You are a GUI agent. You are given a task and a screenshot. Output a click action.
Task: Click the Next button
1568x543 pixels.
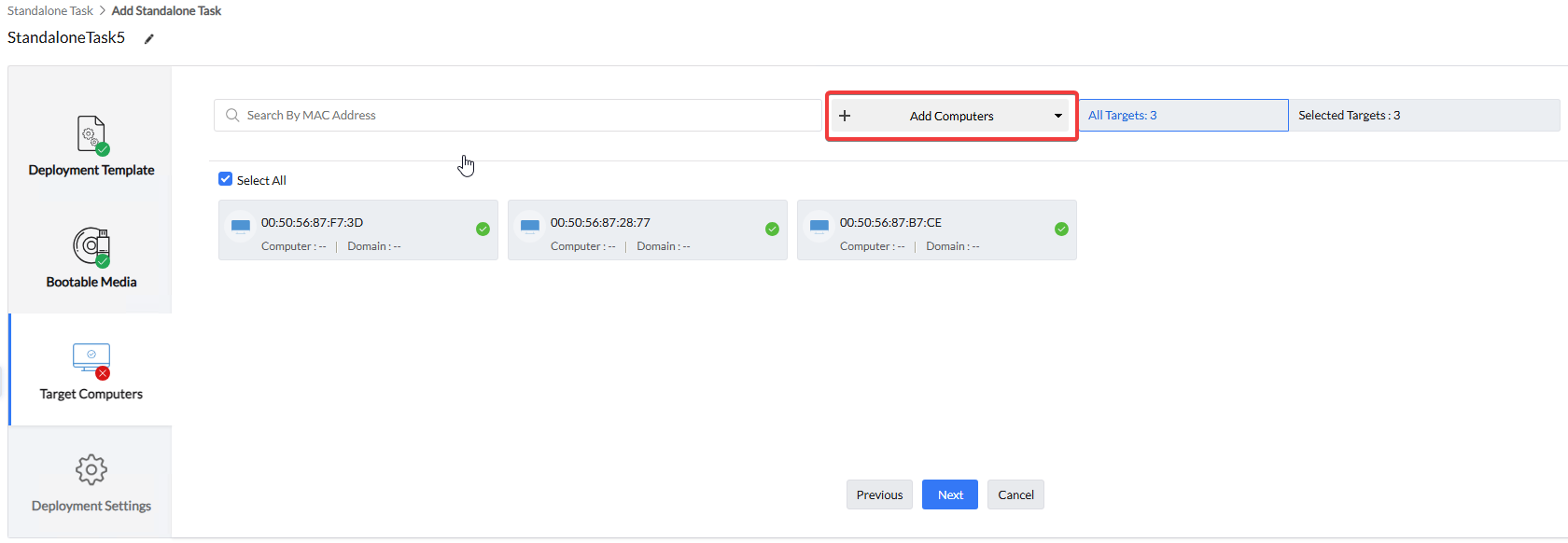[x=949, y=494]
